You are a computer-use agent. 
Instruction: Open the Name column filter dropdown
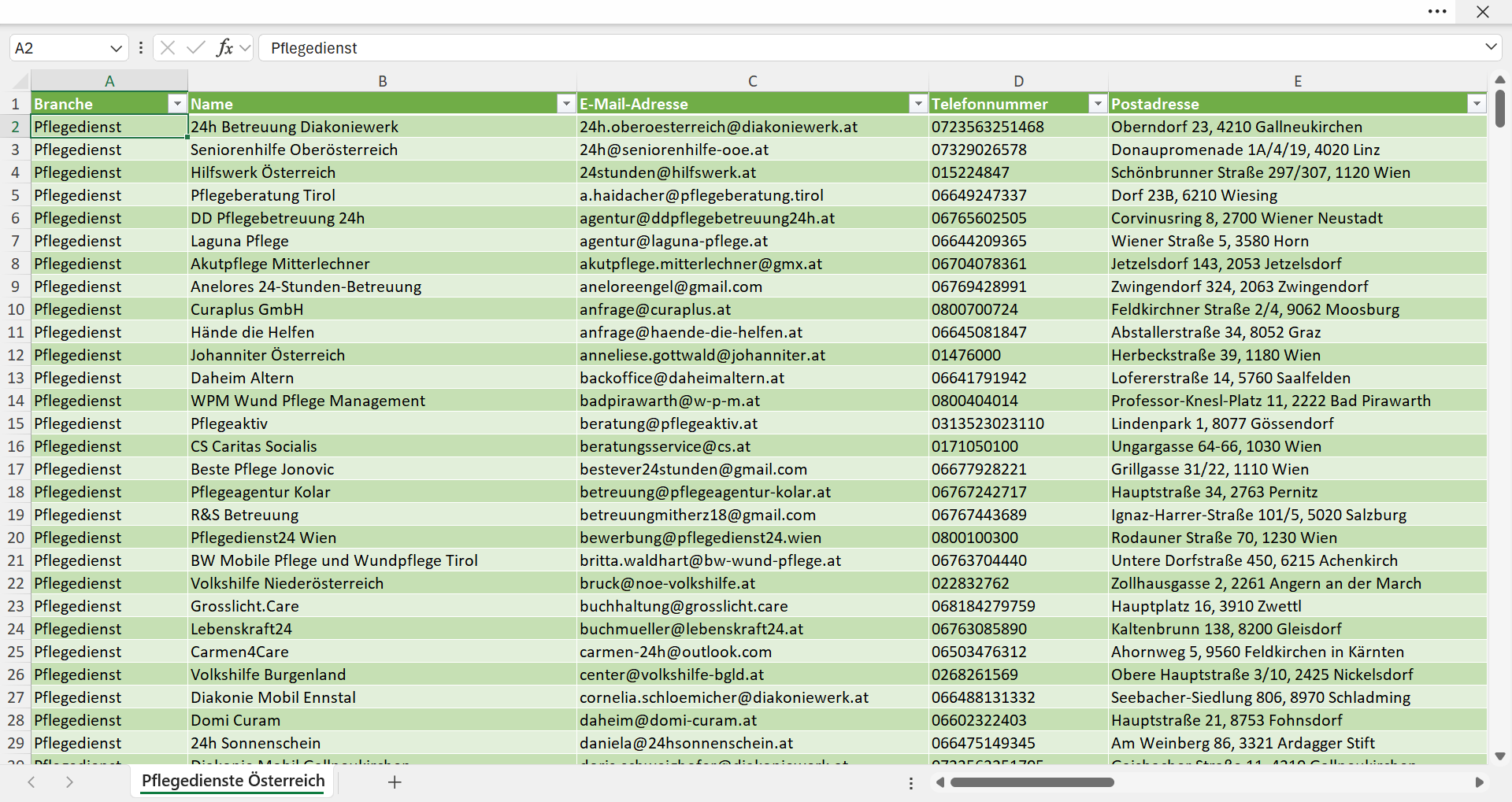(566, 104)
